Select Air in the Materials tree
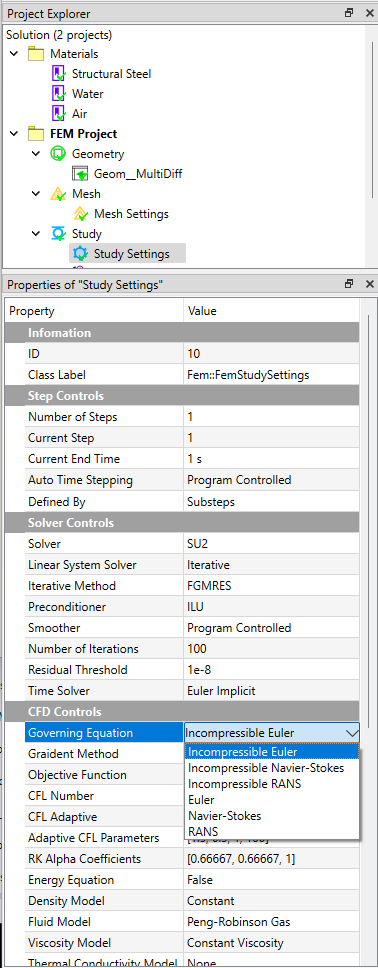378x968 pixels. (80, 114)
